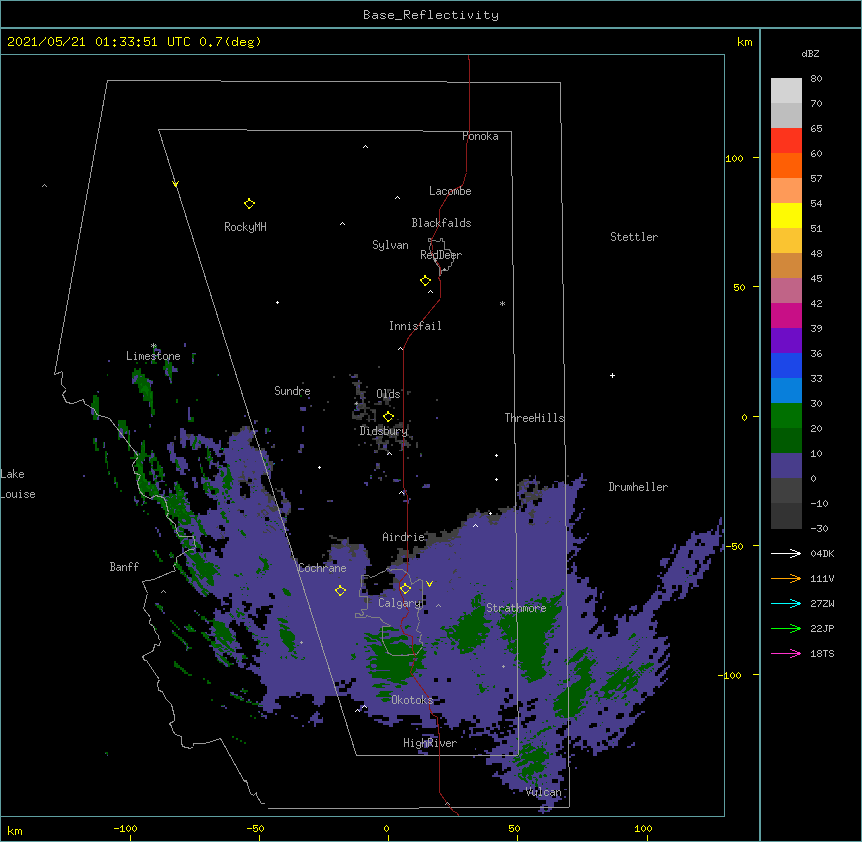Click the Didsbury label
This screenshot has height=842, width=862.
384,431
